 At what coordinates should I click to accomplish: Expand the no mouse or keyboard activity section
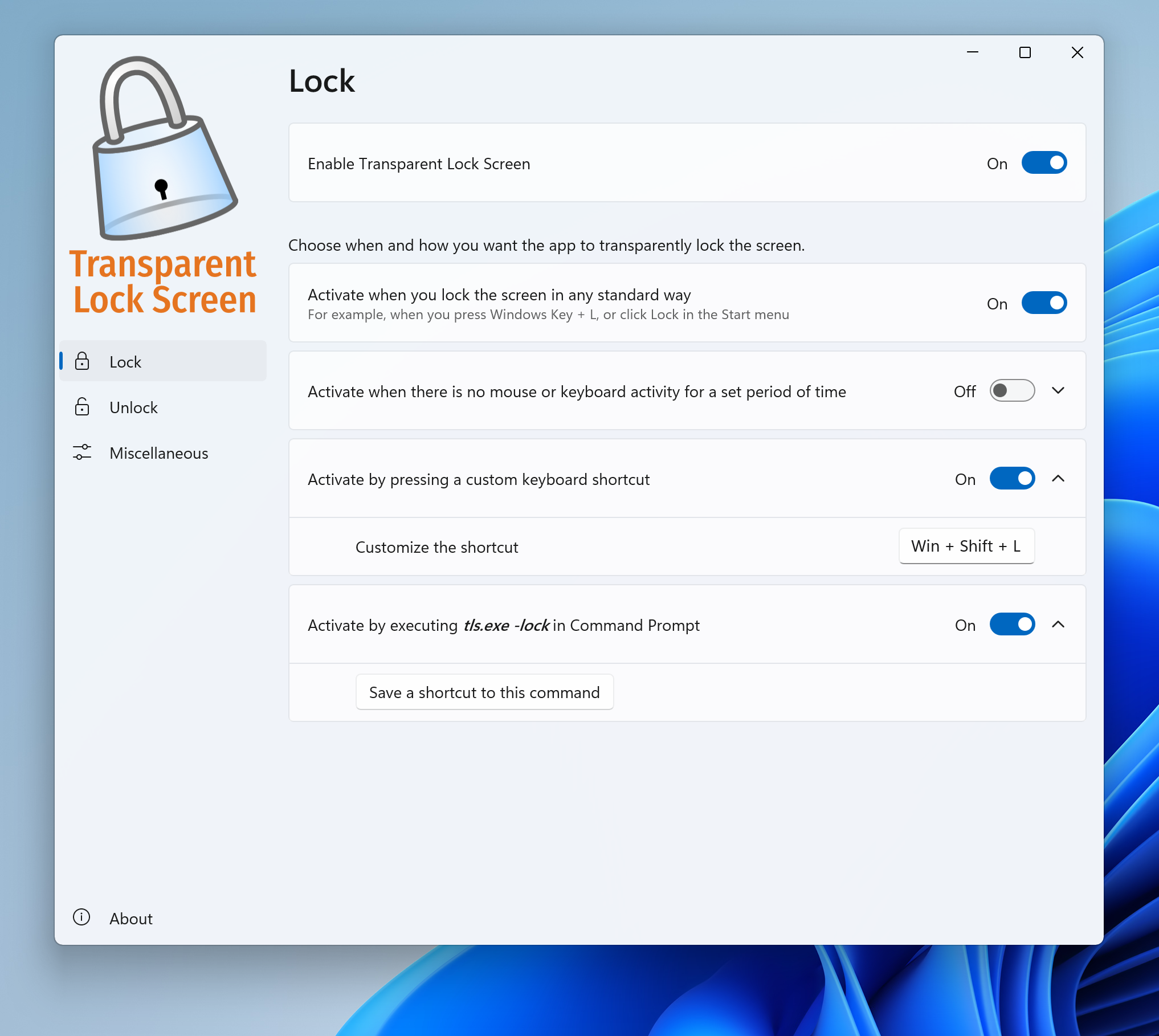pyautogui.click(x=1058, y=391)
